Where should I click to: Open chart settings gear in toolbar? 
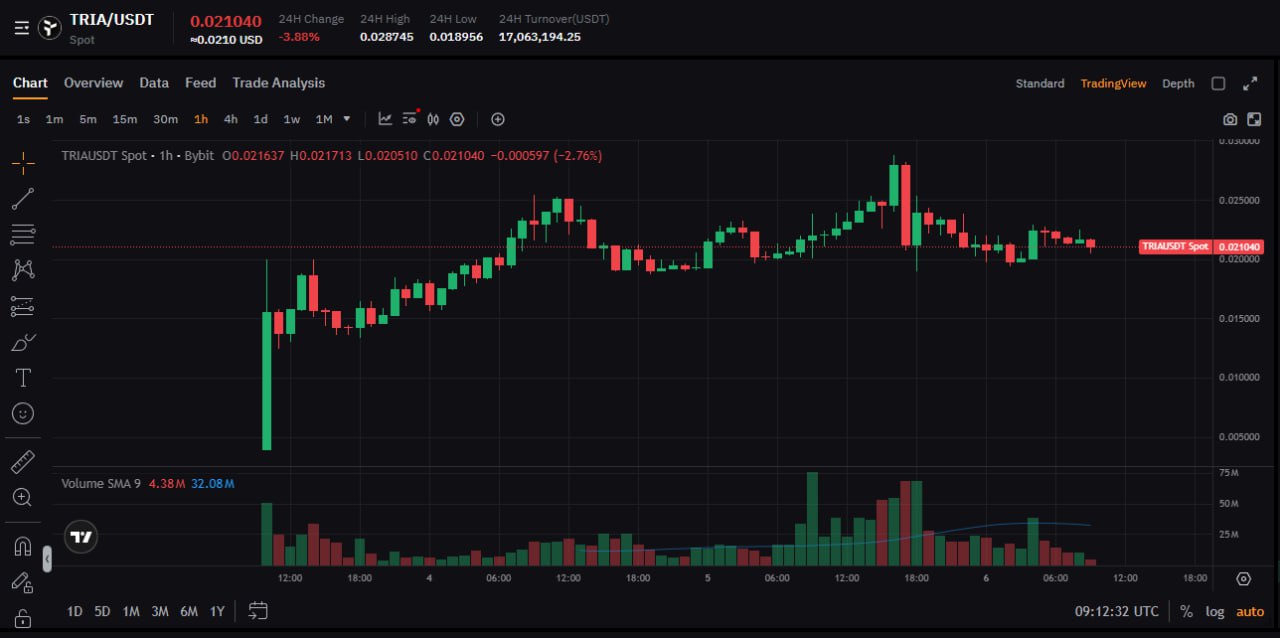(x=457, y=119)
